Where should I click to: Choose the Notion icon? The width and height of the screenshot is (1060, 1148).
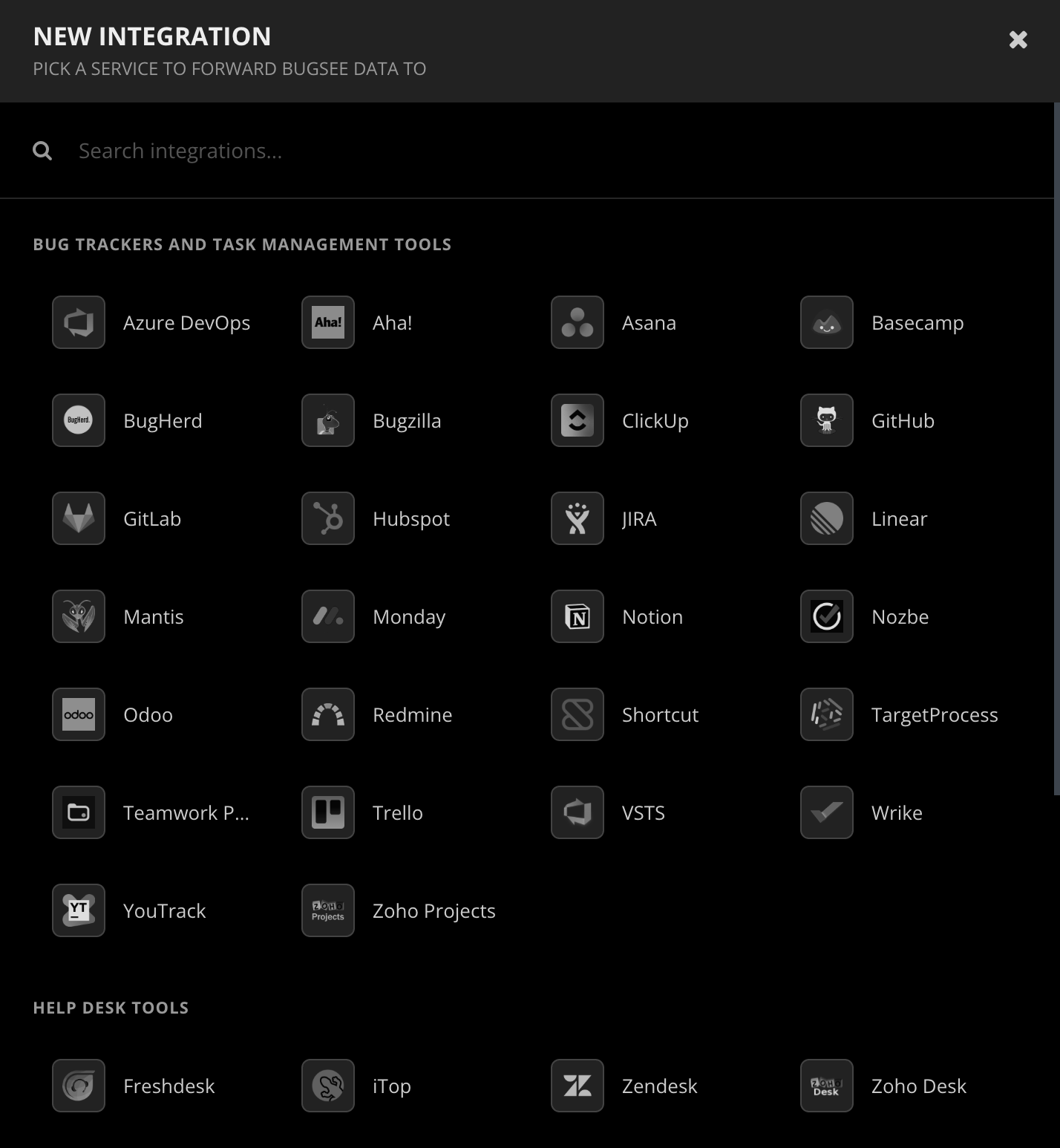[x=578, y=616]
